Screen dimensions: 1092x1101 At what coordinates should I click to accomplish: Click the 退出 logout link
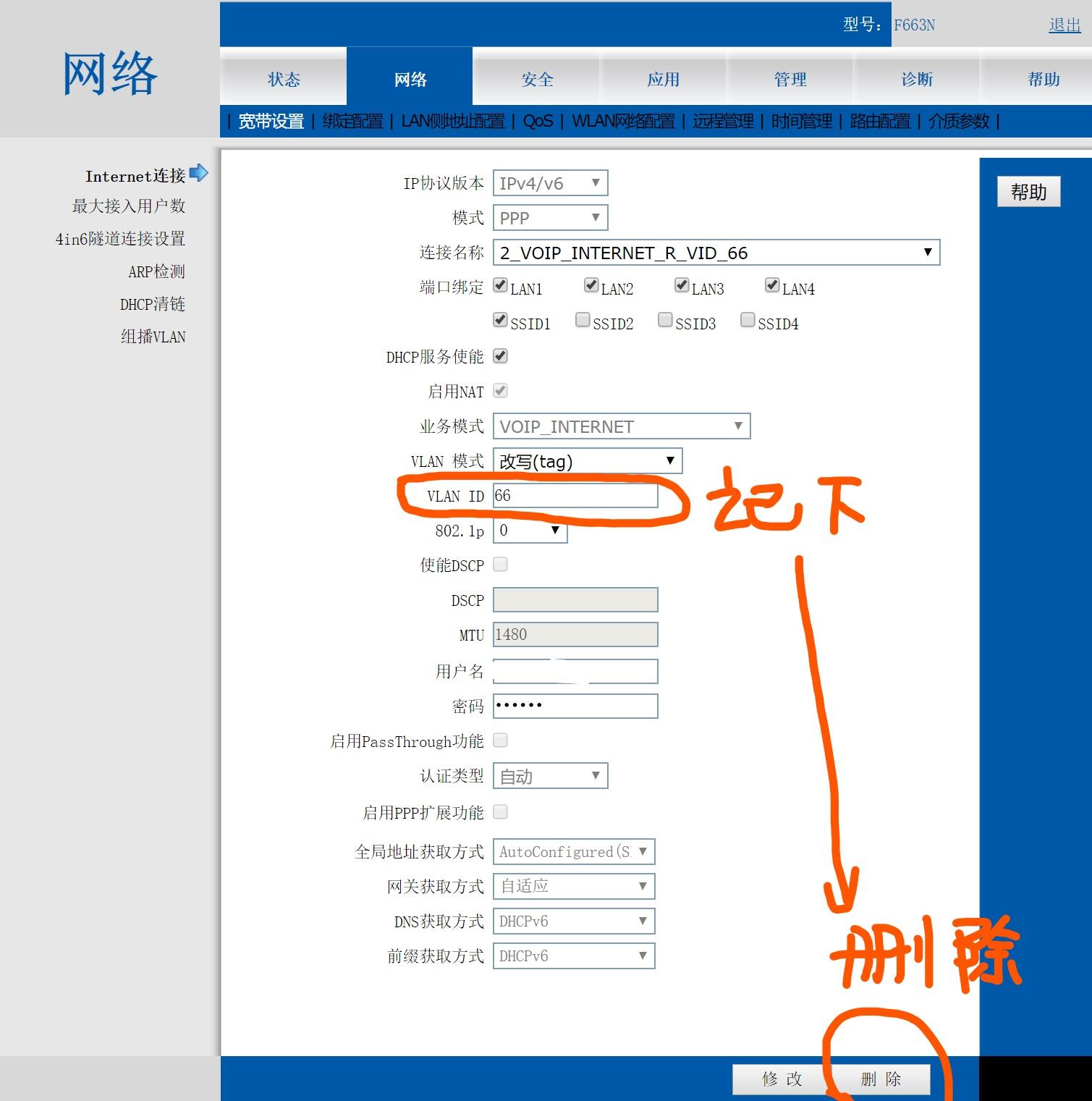pos(1063,25)
